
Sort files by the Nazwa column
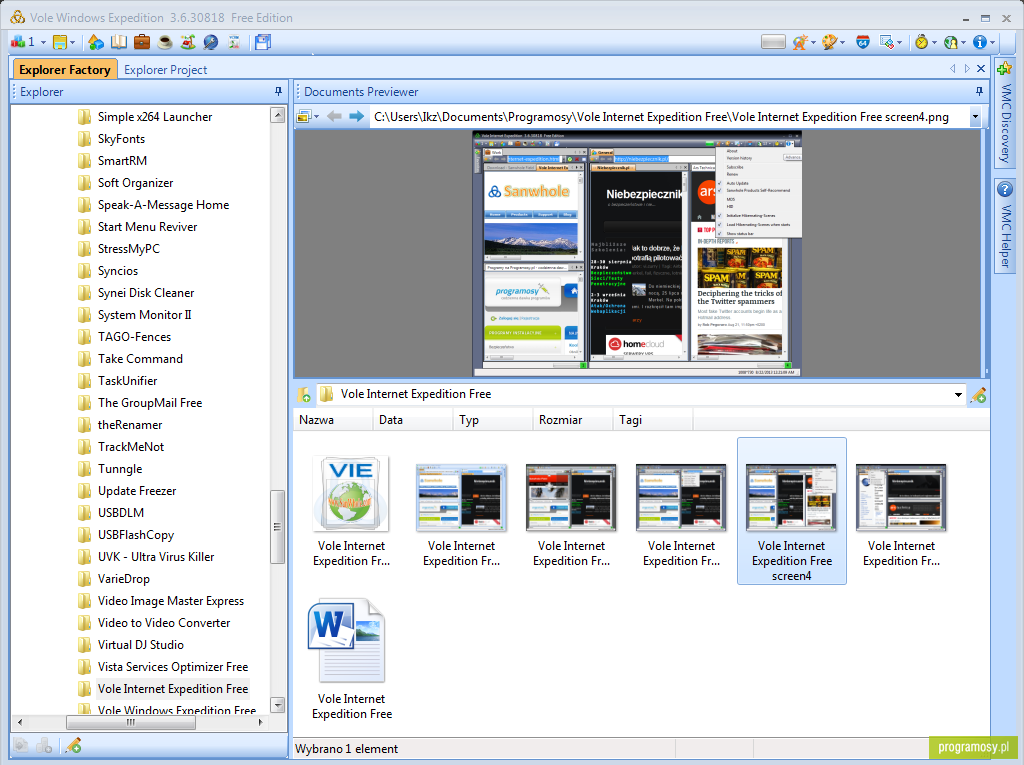(332, 420)
